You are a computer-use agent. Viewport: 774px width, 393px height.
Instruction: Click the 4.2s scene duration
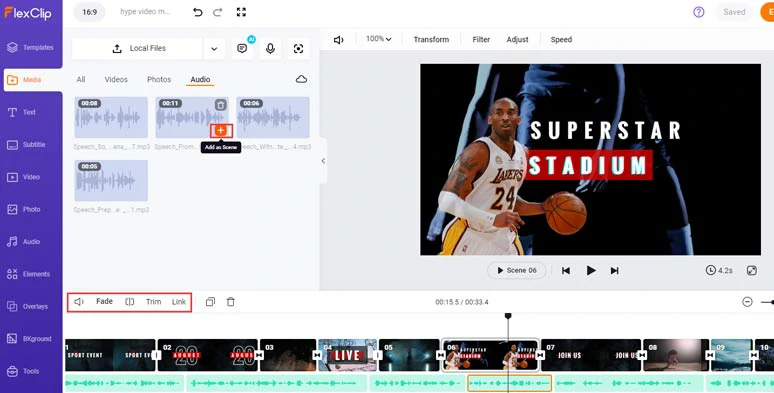point(719,270)
